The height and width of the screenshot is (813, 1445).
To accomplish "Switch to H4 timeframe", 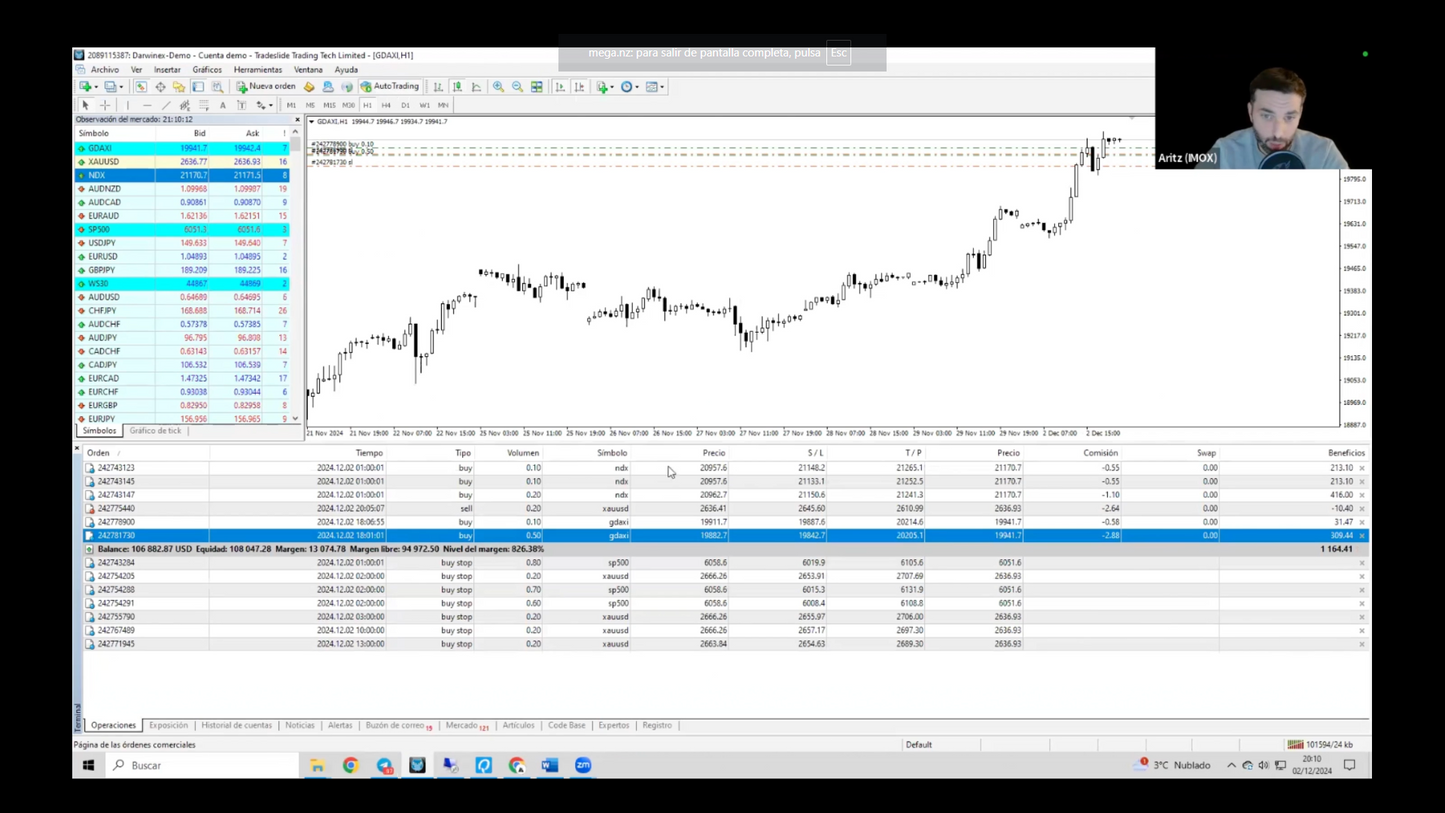I will 386,105.
